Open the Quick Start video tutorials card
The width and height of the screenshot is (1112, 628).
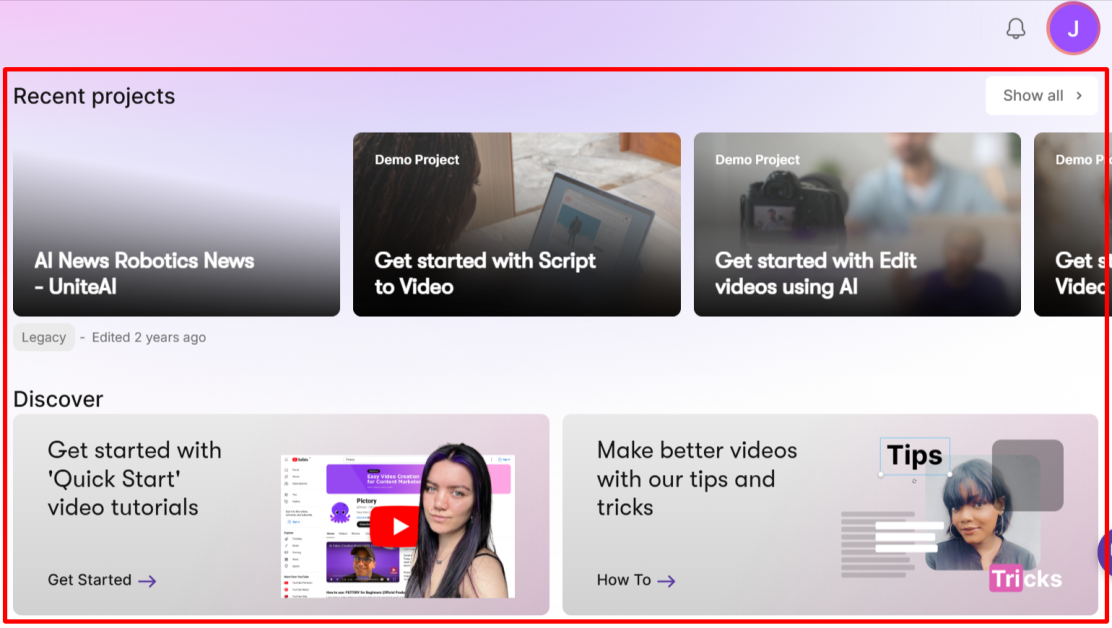281,515
